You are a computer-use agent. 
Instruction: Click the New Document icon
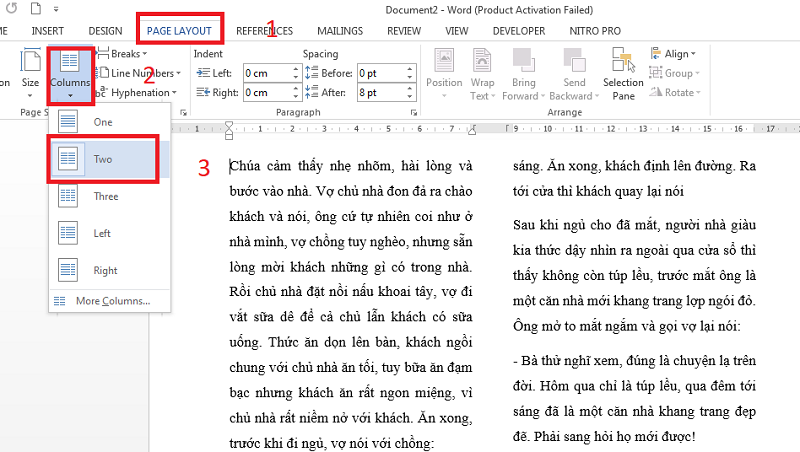[36, 9]
